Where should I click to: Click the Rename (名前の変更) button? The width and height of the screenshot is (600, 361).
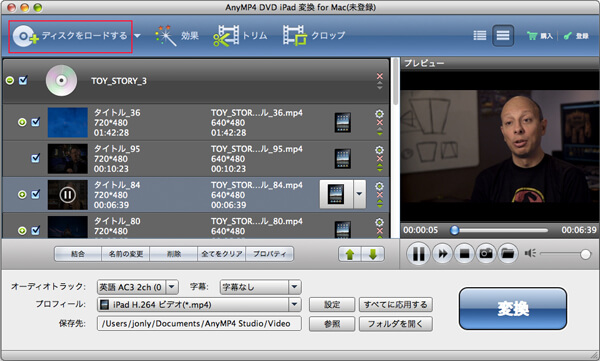tap(126, 254)
